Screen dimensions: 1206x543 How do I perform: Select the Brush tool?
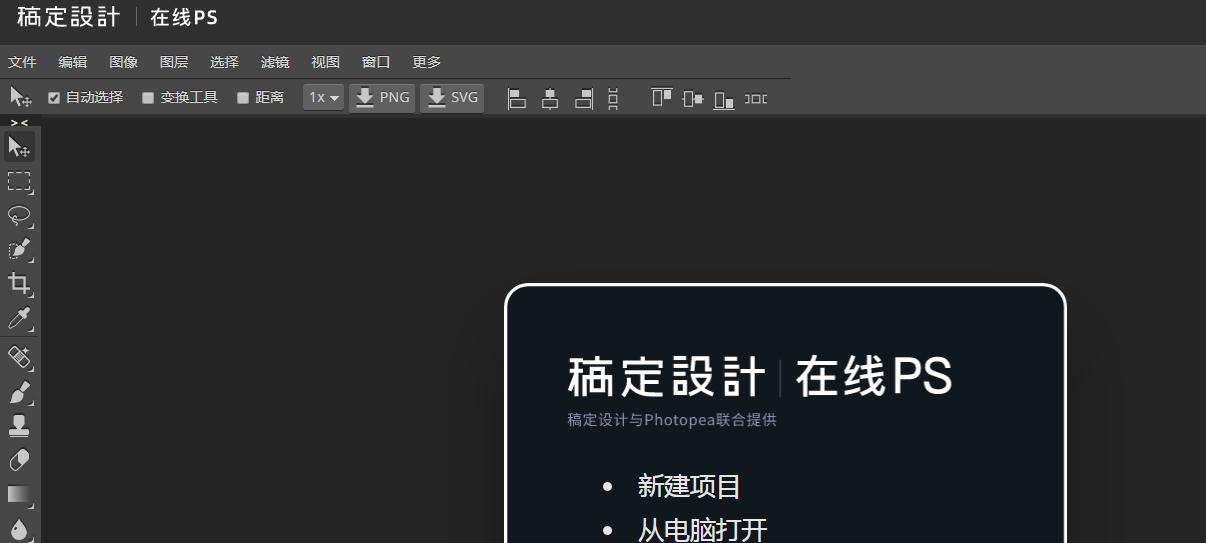click(19, 391)
